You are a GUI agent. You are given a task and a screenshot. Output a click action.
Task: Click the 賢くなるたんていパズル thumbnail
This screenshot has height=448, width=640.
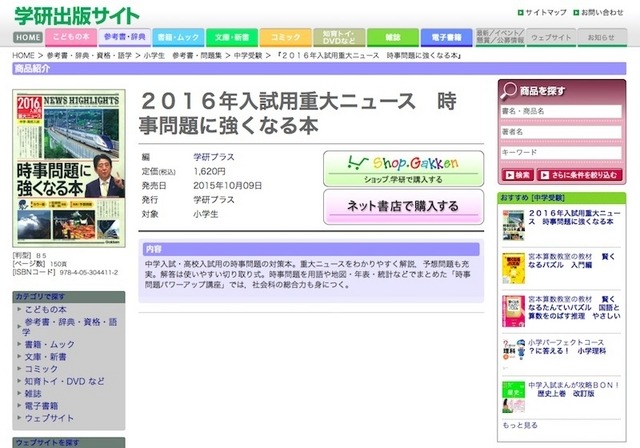tap(513, 311)
